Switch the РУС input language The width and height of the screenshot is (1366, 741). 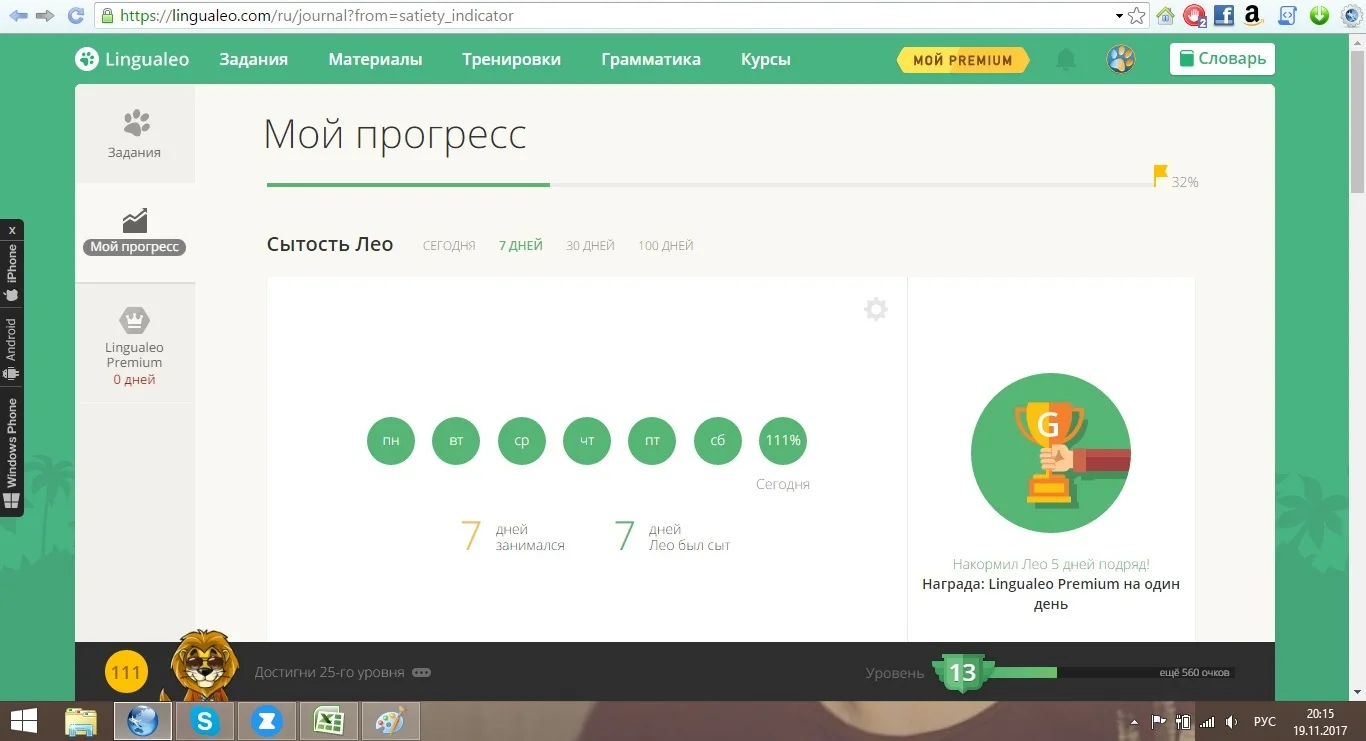(1265, 722)
